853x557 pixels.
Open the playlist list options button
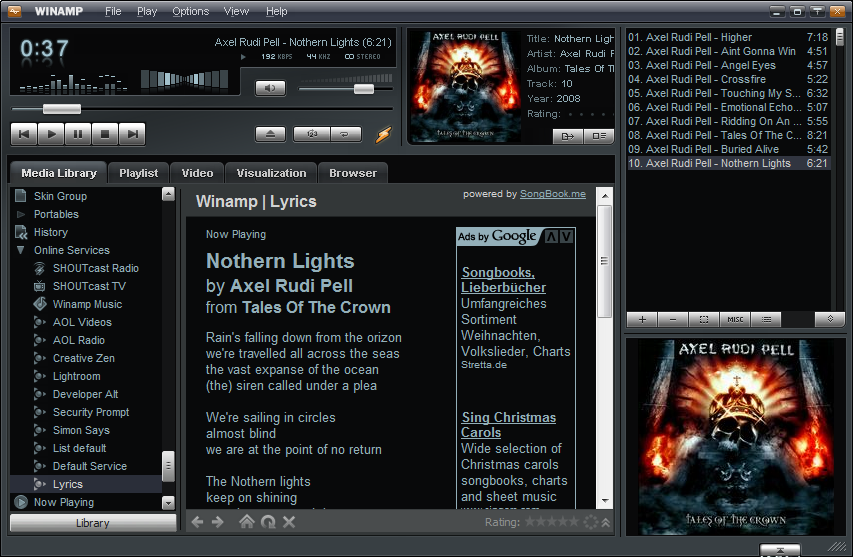tap(766, 320)
